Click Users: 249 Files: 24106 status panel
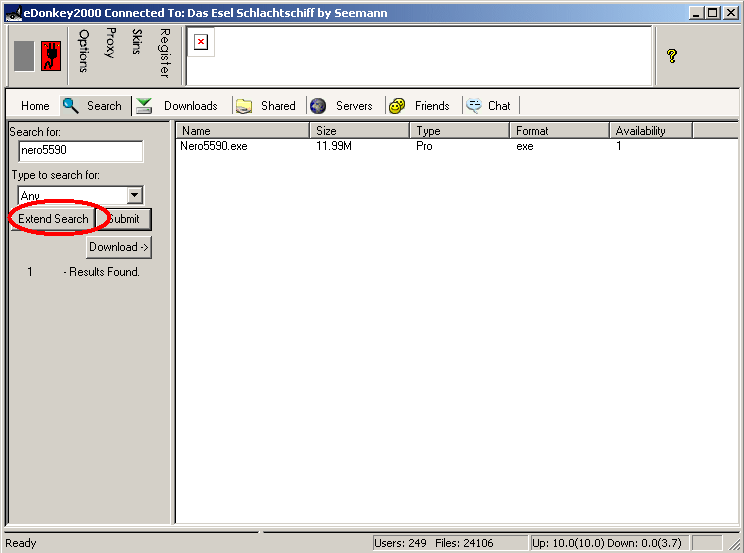 click(450, 543)
